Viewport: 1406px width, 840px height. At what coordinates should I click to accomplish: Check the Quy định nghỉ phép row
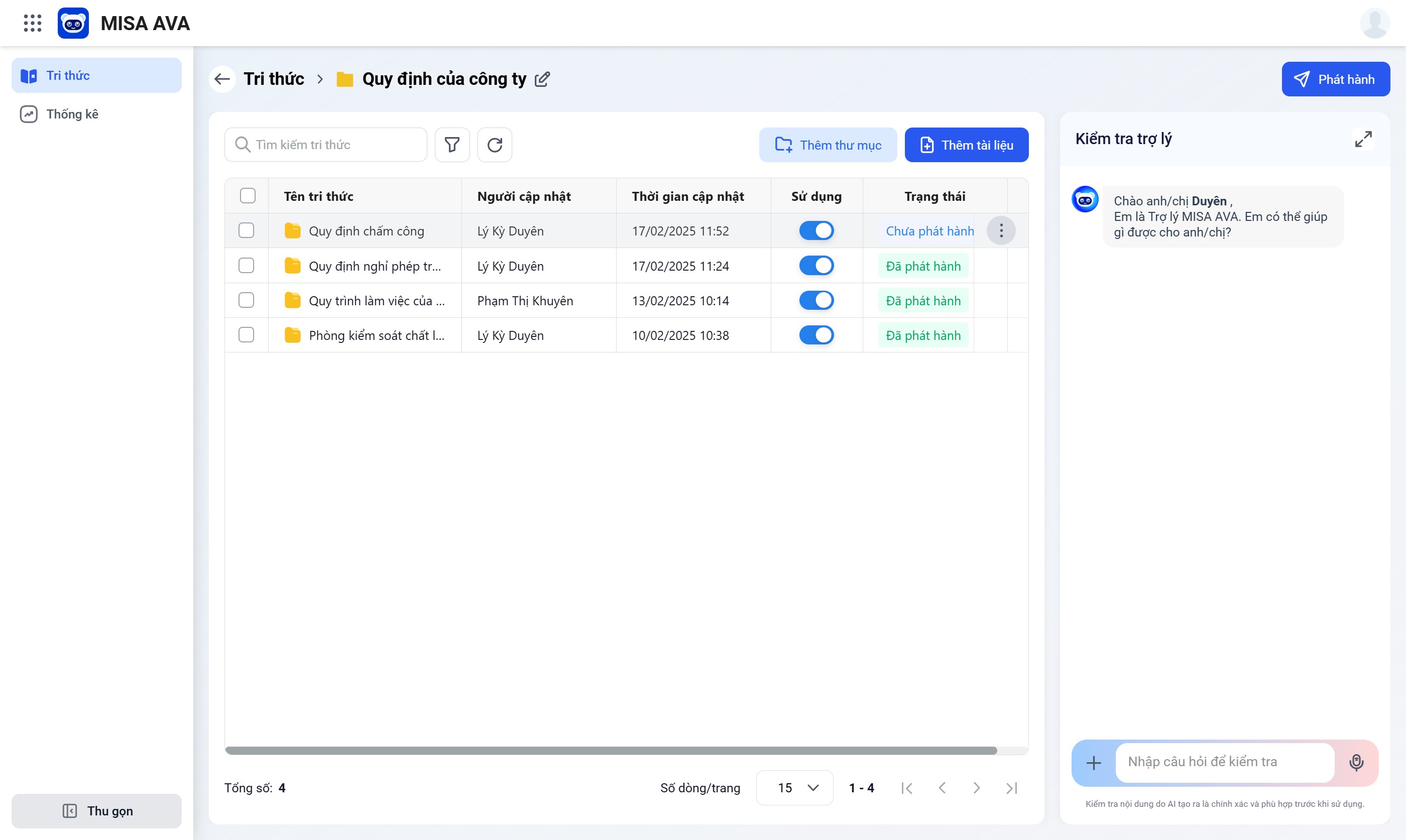point(246,266)
